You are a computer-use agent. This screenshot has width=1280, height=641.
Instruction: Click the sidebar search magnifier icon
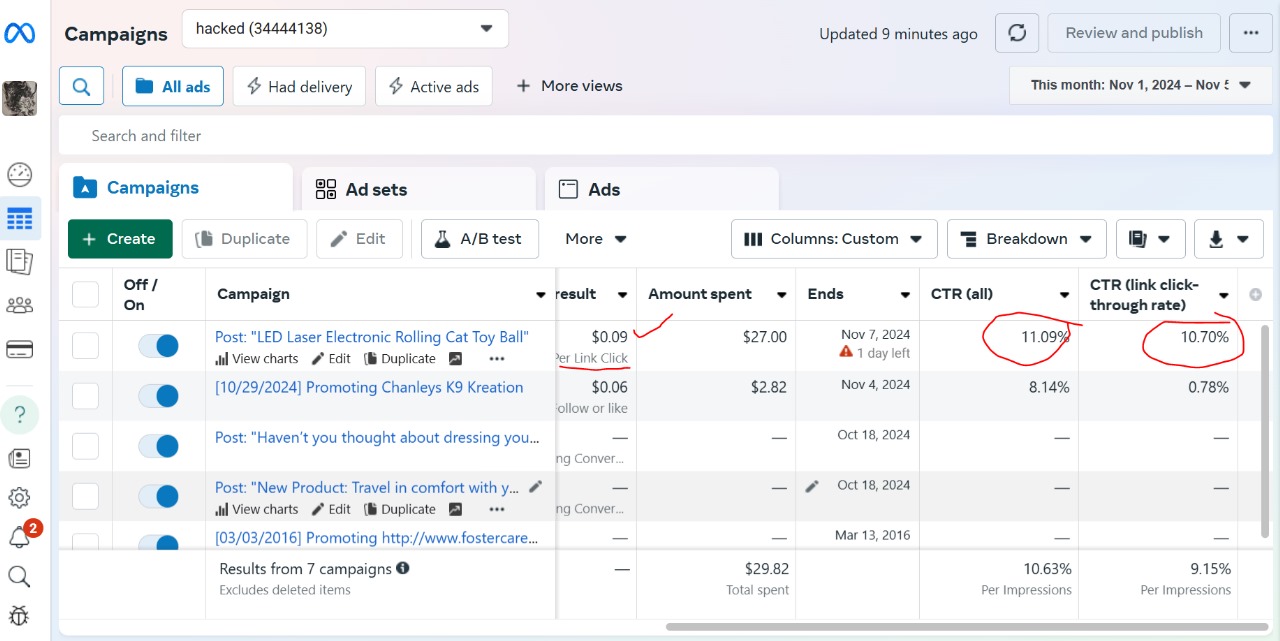pos(20,576)
